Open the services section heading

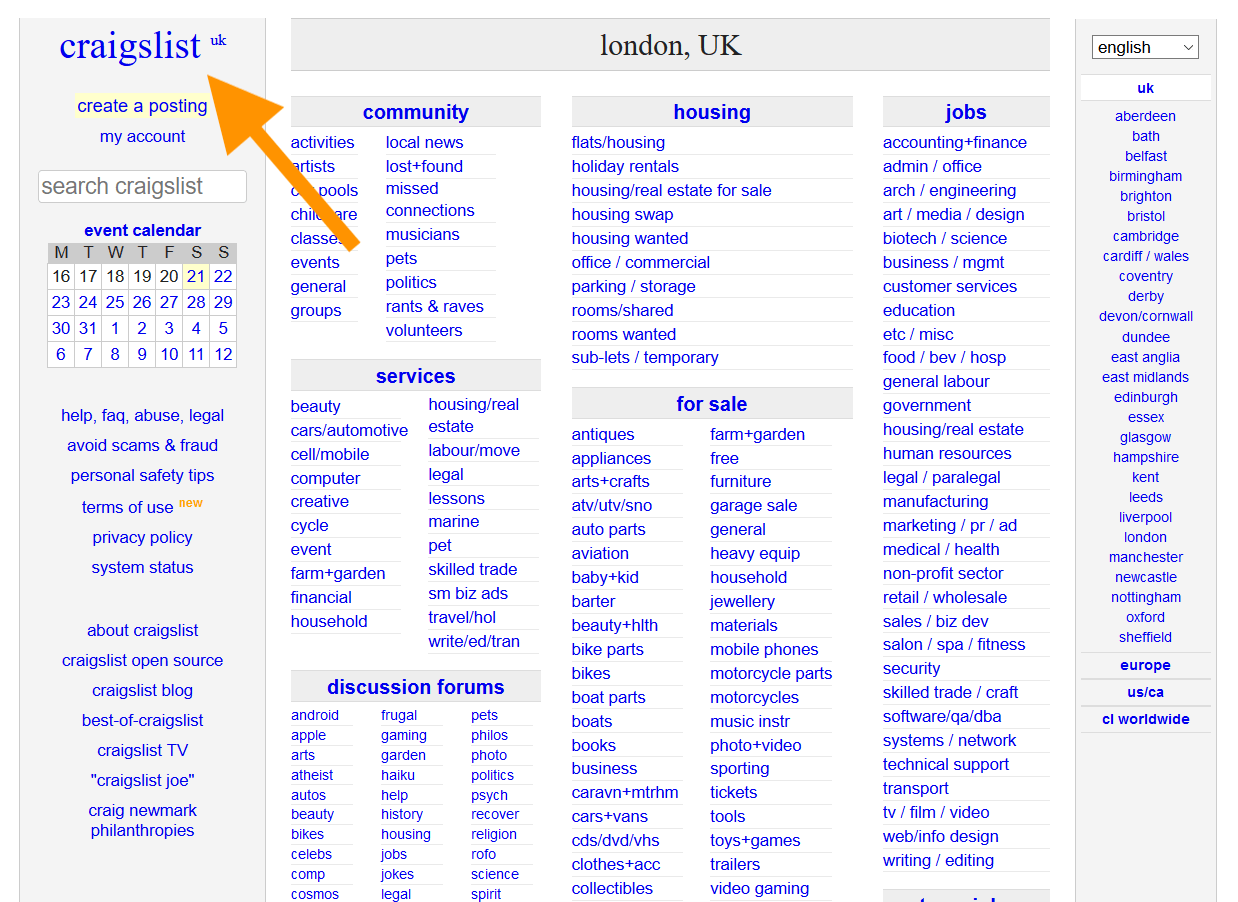(415, 376)
